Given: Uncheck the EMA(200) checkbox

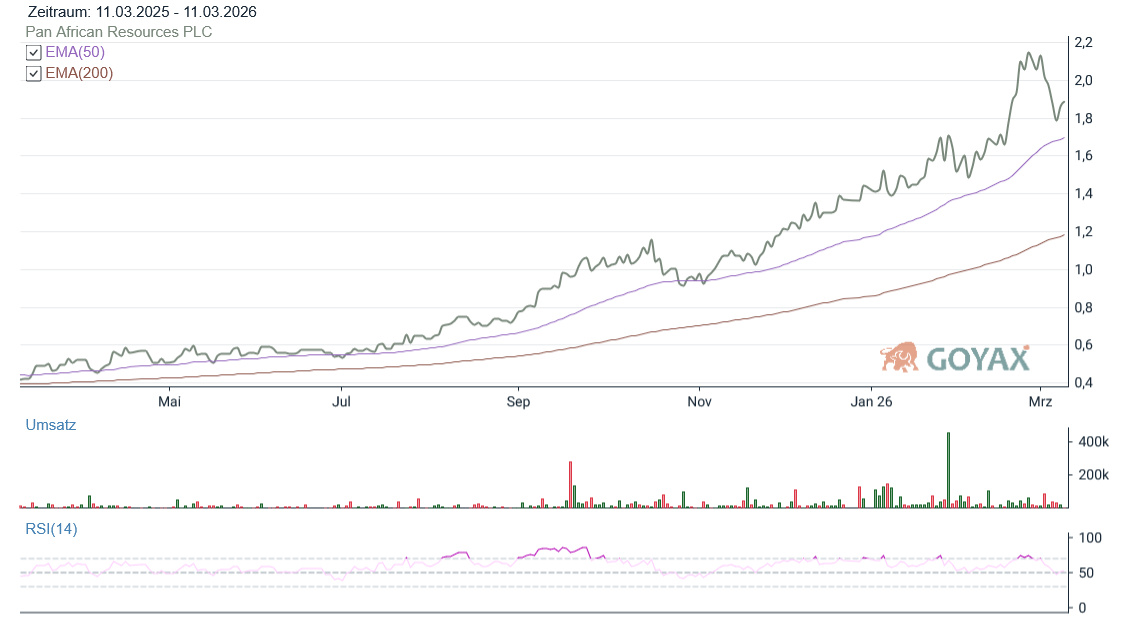Looking at the screenshot, I should click(34, 74).
